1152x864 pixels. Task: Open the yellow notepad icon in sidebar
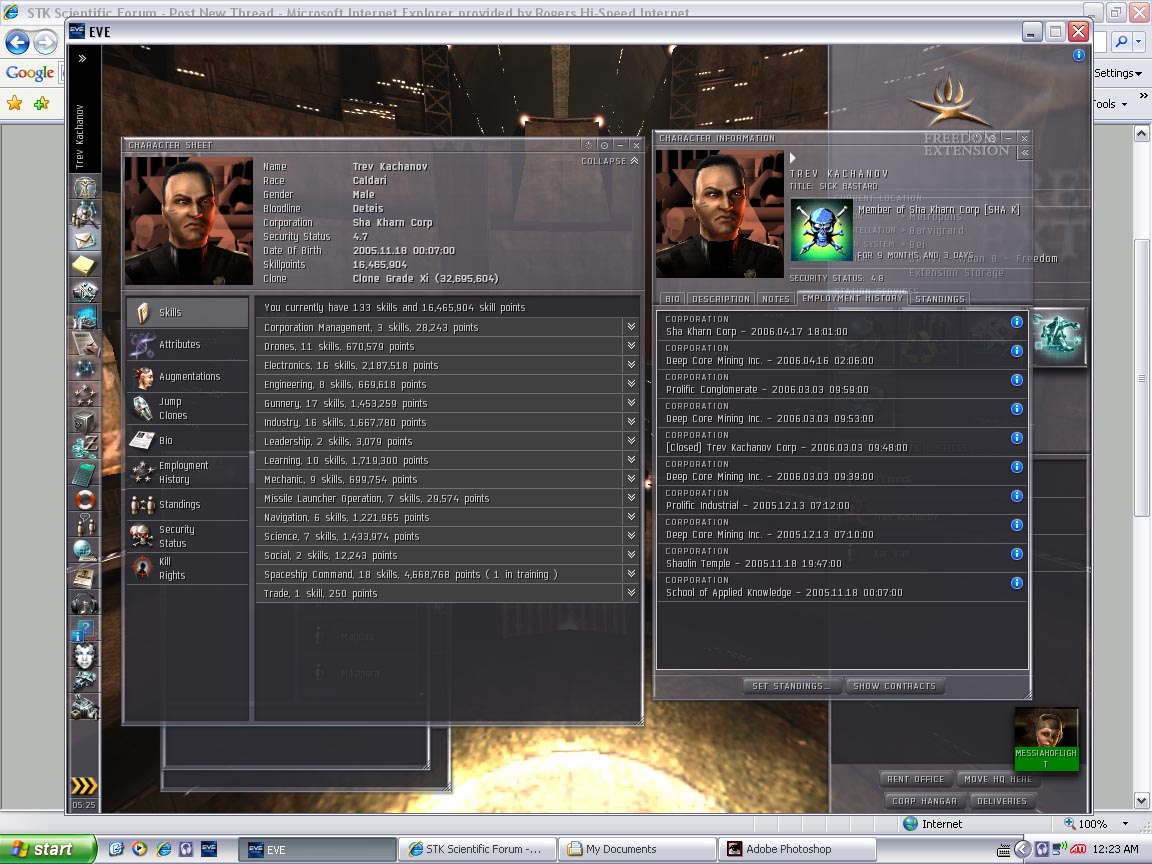(x=85, y=264)
